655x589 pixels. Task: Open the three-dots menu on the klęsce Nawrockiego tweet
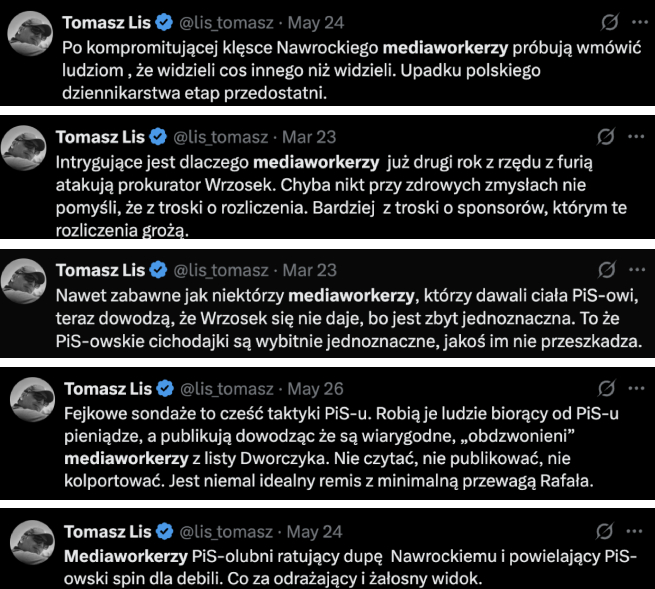[x=640, y=22]
